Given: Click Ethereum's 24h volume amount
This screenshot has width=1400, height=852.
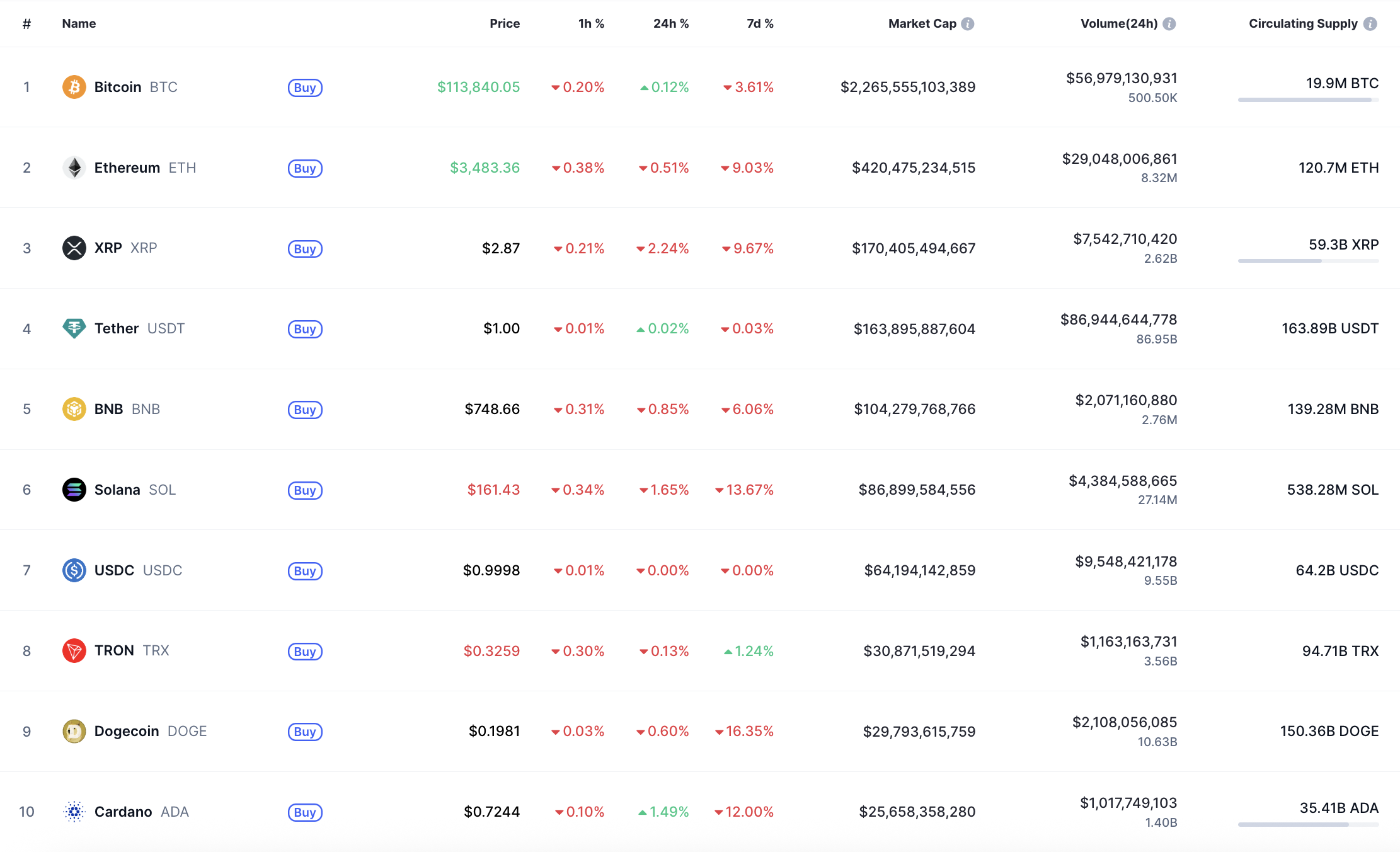Looking at the screenshot, I should click(1119, 159).
